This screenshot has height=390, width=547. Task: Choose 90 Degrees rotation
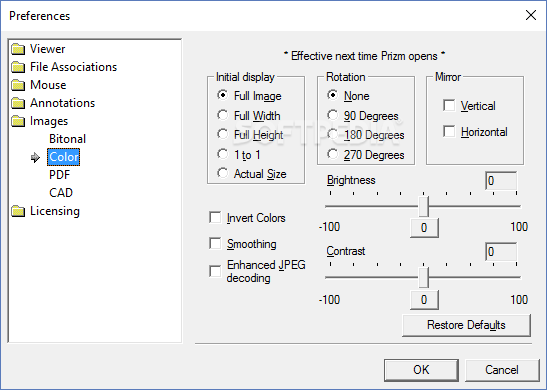coord(332,115)
